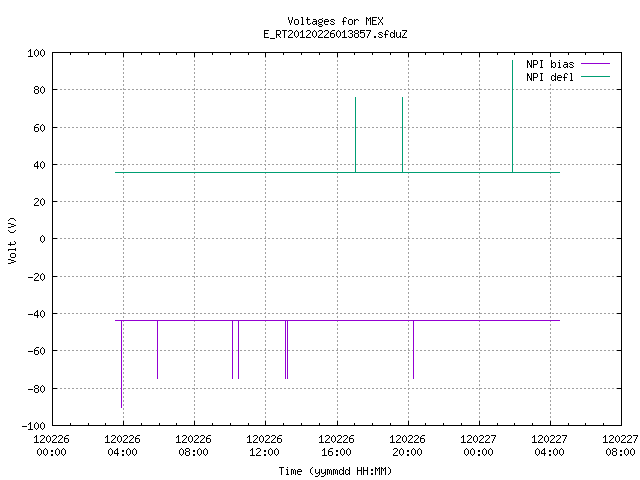Click the "NPI defl" legend label
This screenshot has width=640, height=480.
point(550,77)
